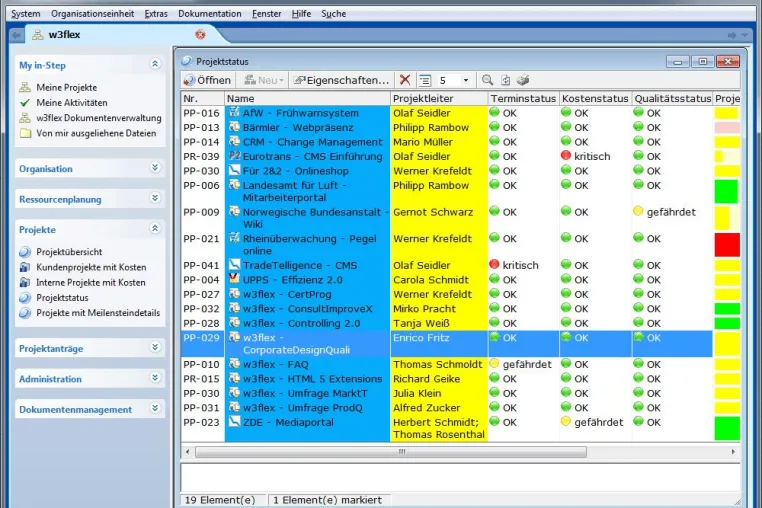Click the printer icon in toolbar
Image resolution: width=762 pixels, height=508 pixels.
pyautogui.click(x=523, y=80)
